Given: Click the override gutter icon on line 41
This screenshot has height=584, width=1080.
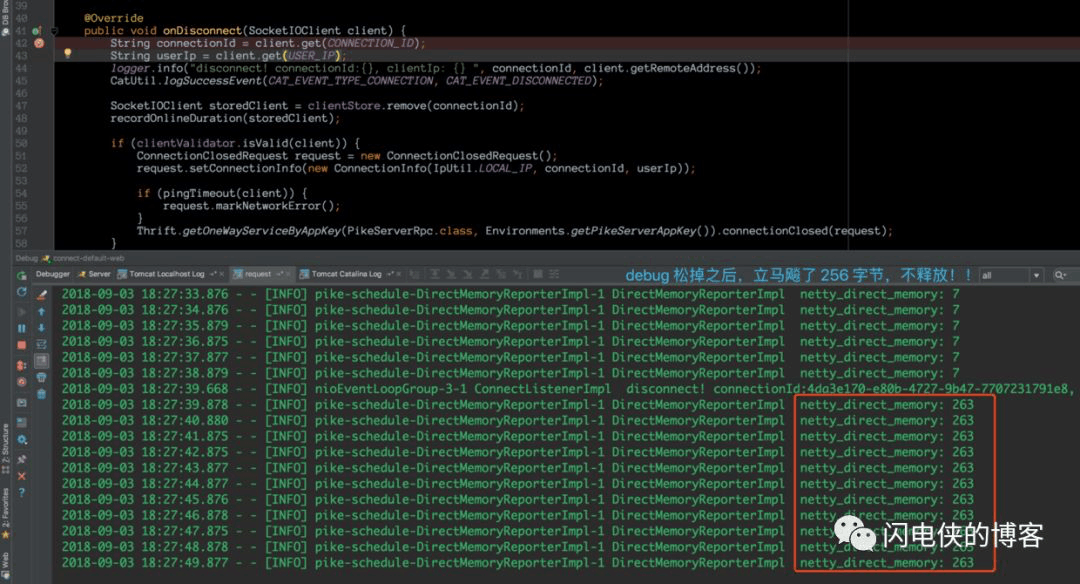Looking at the screenshot, I should [x=37, y=31].
